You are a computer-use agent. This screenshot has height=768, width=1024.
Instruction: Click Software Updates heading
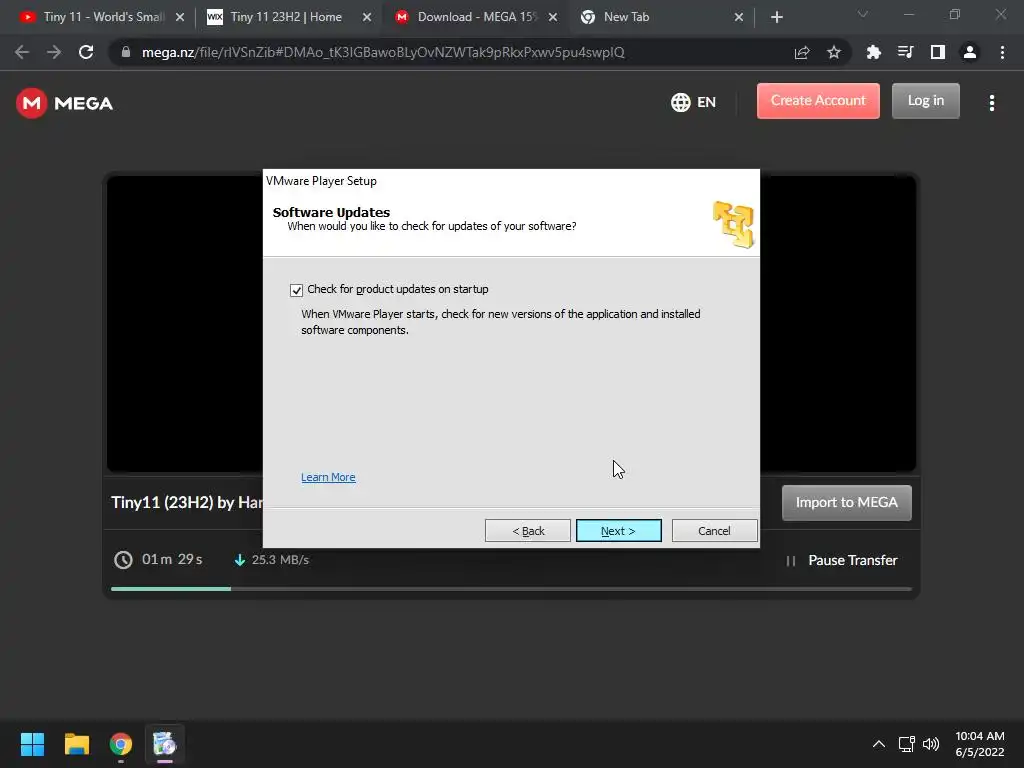331,212
